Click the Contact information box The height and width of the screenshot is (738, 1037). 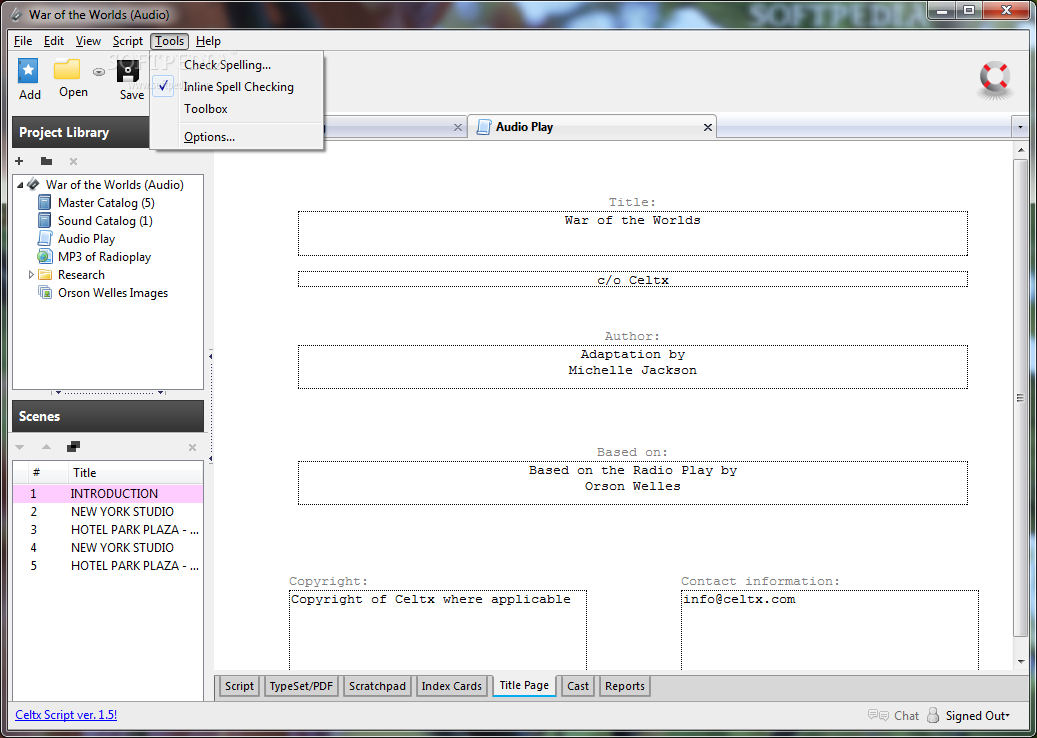coord(830,630)
